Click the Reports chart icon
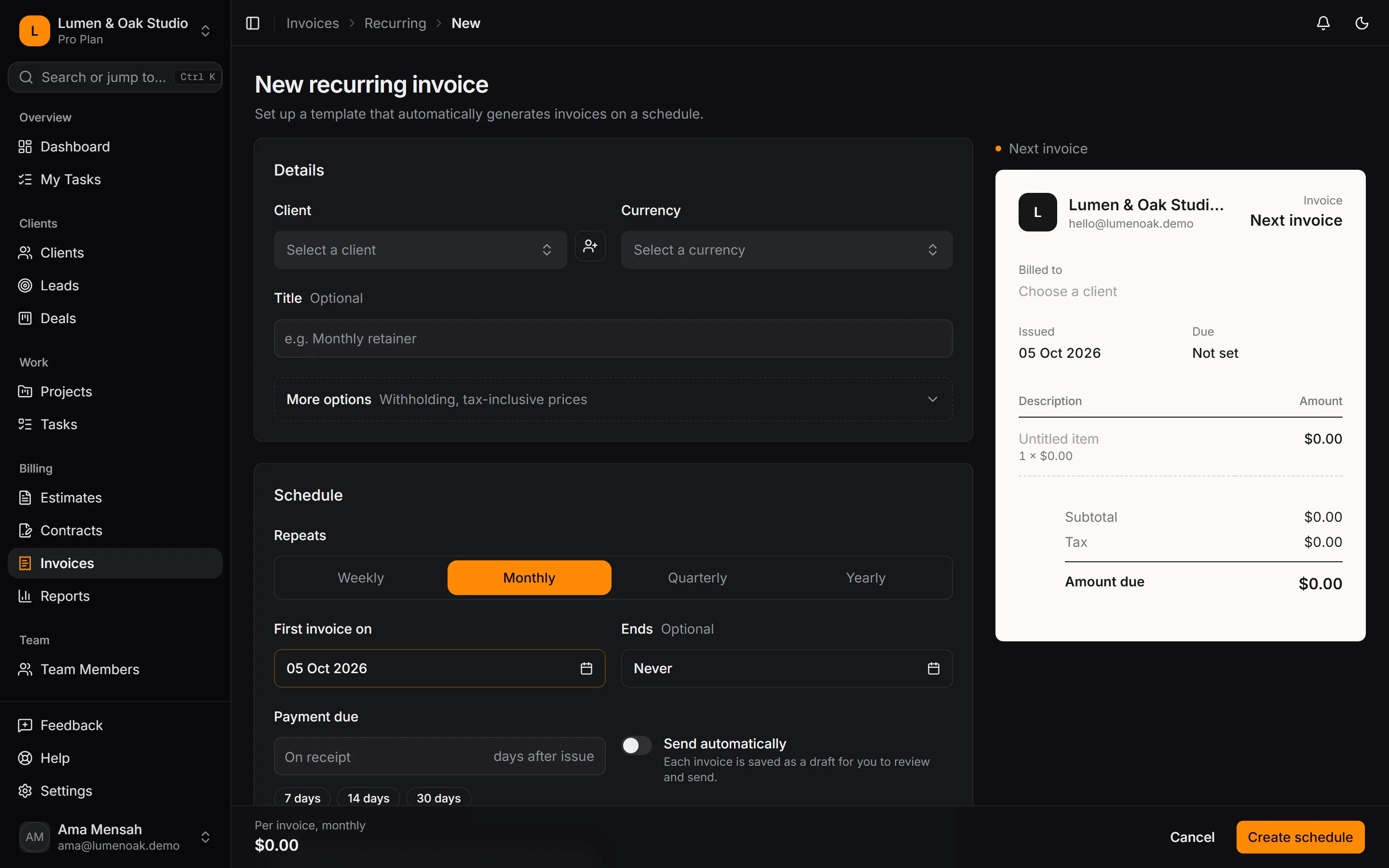The height and width of the screenshot is (868, 1389). pos(25,596)
